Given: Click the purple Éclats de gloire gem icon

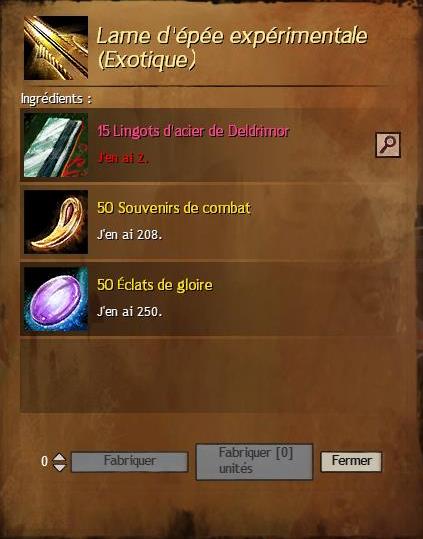Looking at the screenshot, I should coord(56,299).
